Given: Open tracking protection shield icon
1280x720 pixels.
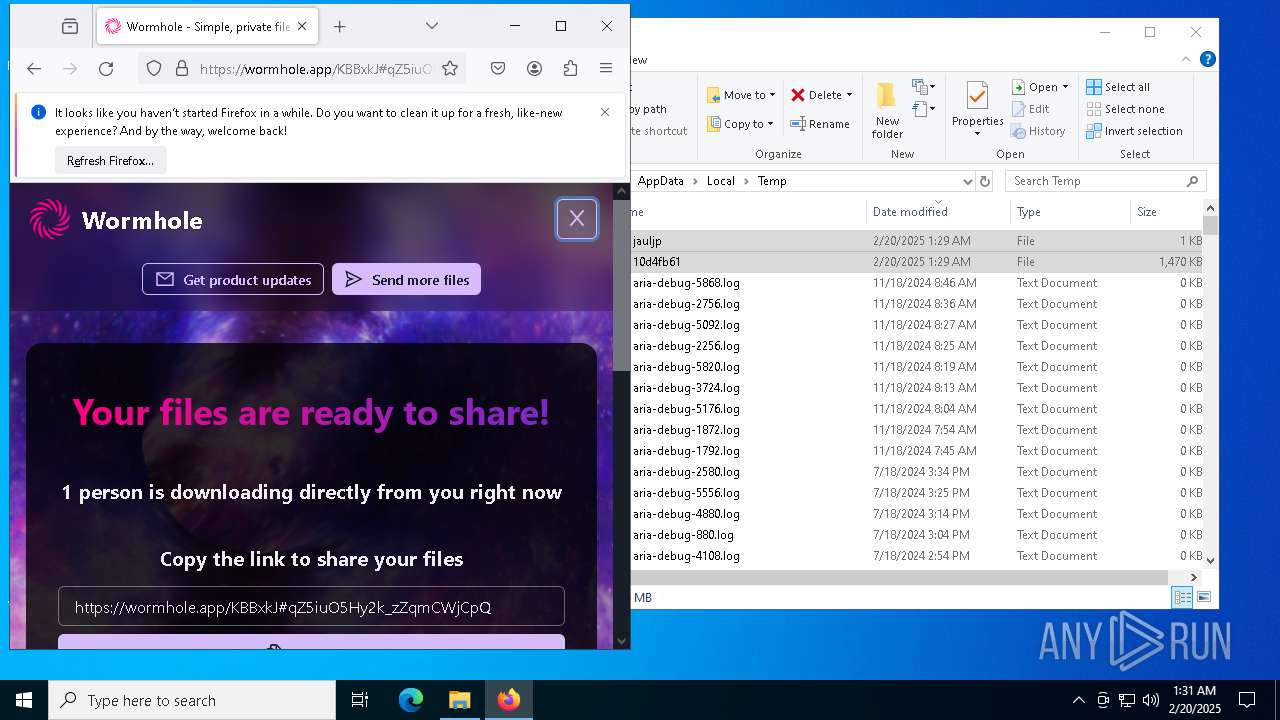Looking at the screenshot, I should (x=153, y=68).
